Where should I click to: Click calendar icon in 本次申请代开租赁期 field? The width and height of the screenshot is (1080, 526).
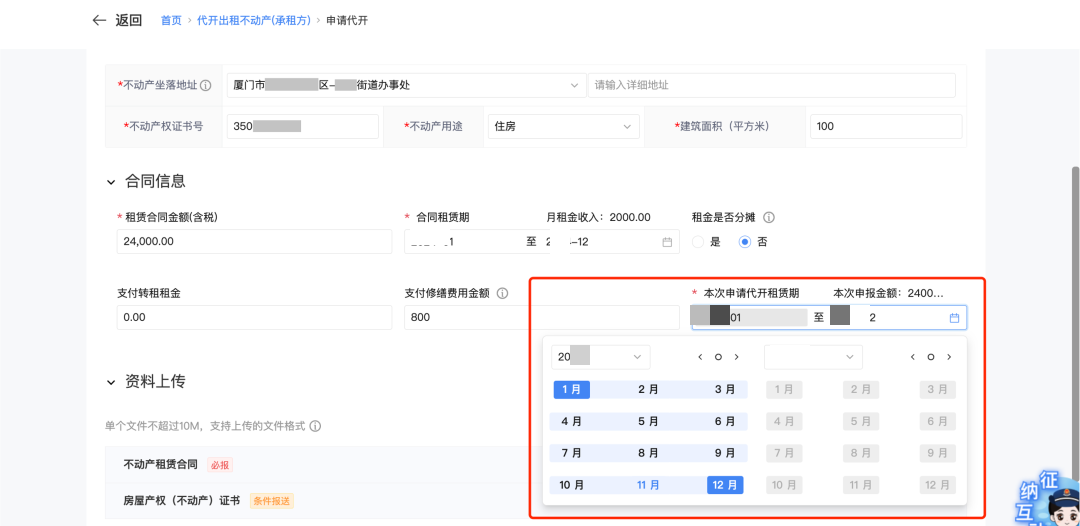(x=954, y=318)
